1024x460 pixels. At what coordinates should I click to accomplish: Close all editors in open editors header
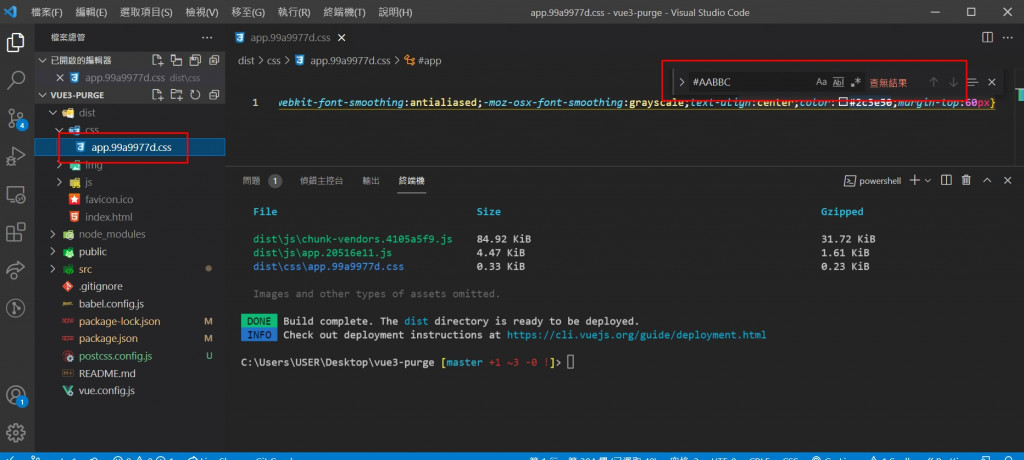(x=214, y=60)
